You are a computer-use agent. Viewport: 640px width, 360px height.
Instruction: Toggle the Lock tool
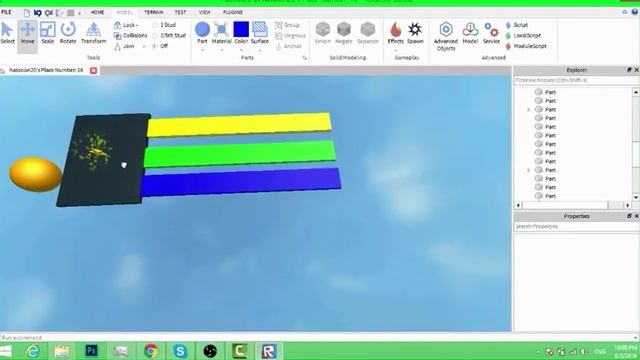(125, 25)
